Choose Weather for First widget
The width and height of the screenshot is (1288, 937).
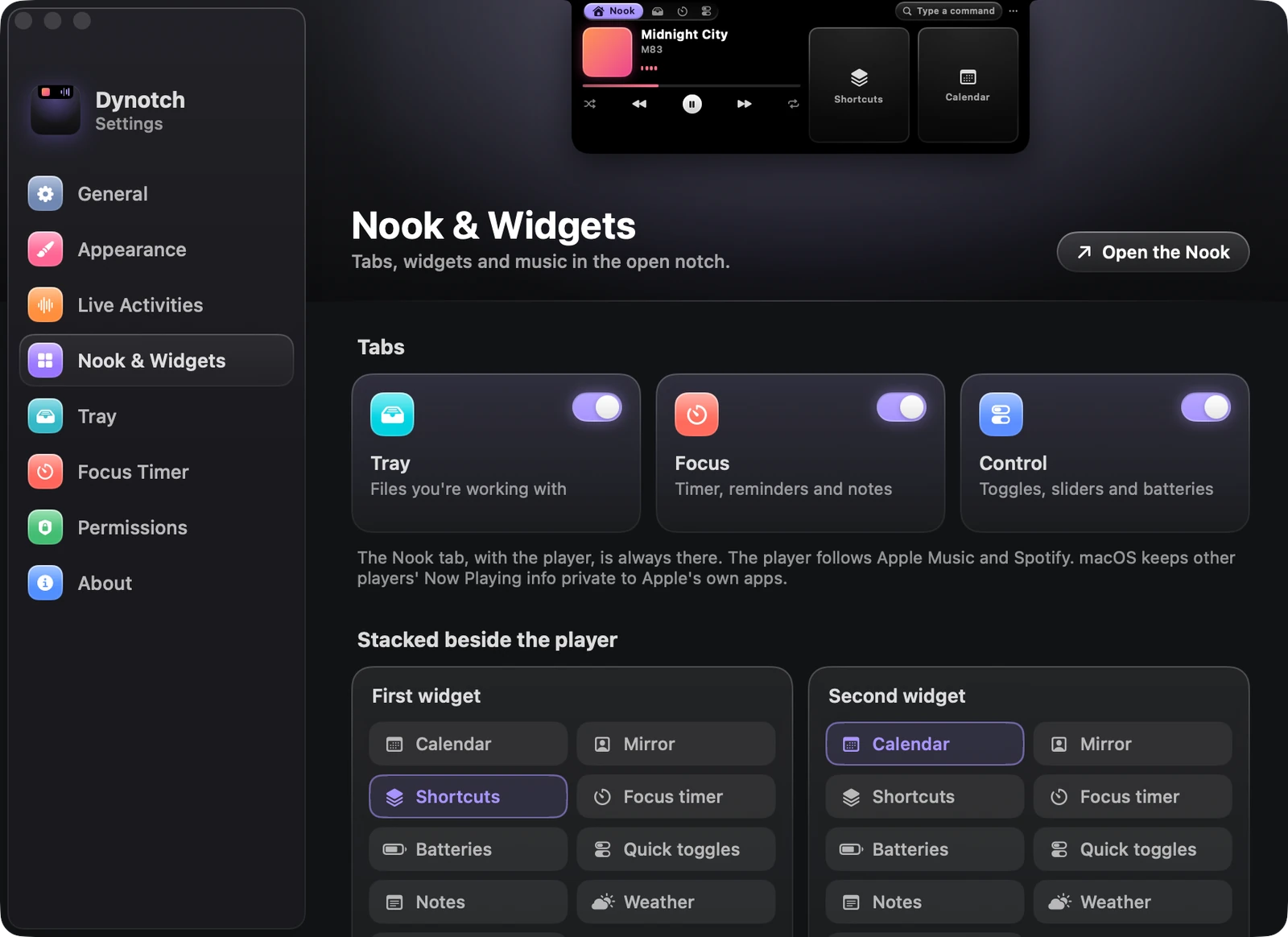click(x=676, y=902)
